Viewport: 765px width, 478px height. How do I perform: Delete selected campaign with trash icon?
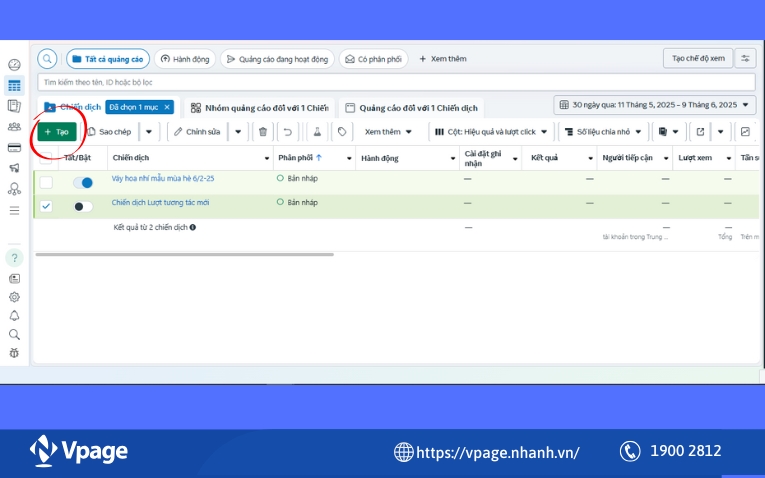pos(262,132)
